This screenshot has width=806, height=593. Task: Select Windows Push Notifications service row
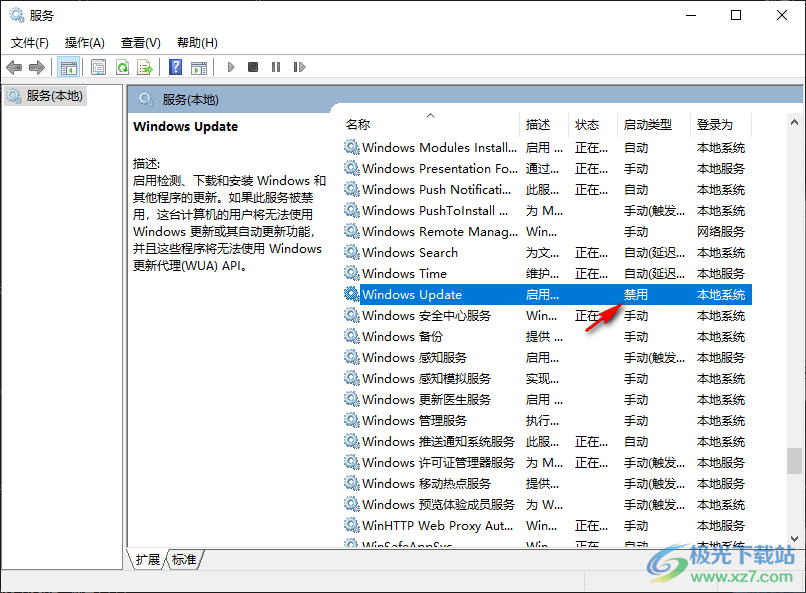click(547, 190)
